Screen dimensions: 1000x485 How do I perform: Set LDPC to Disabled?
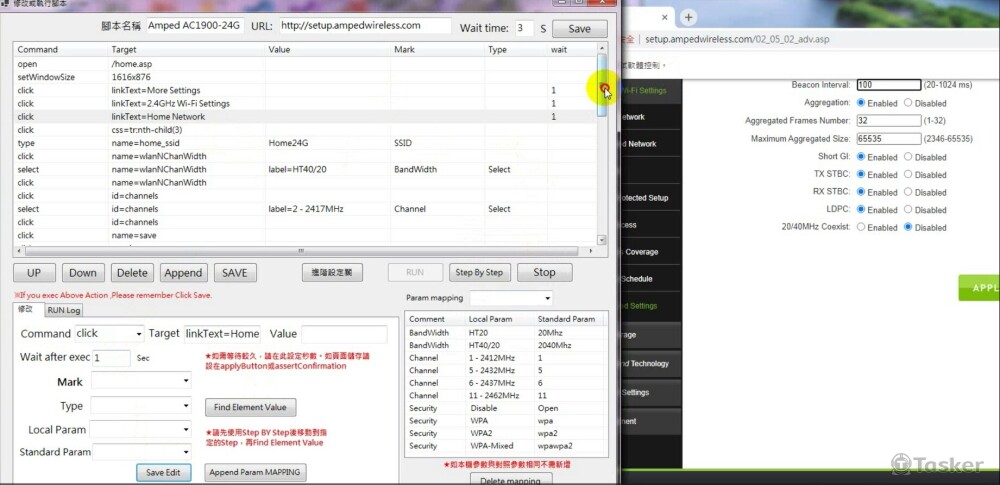pos(908,209)
